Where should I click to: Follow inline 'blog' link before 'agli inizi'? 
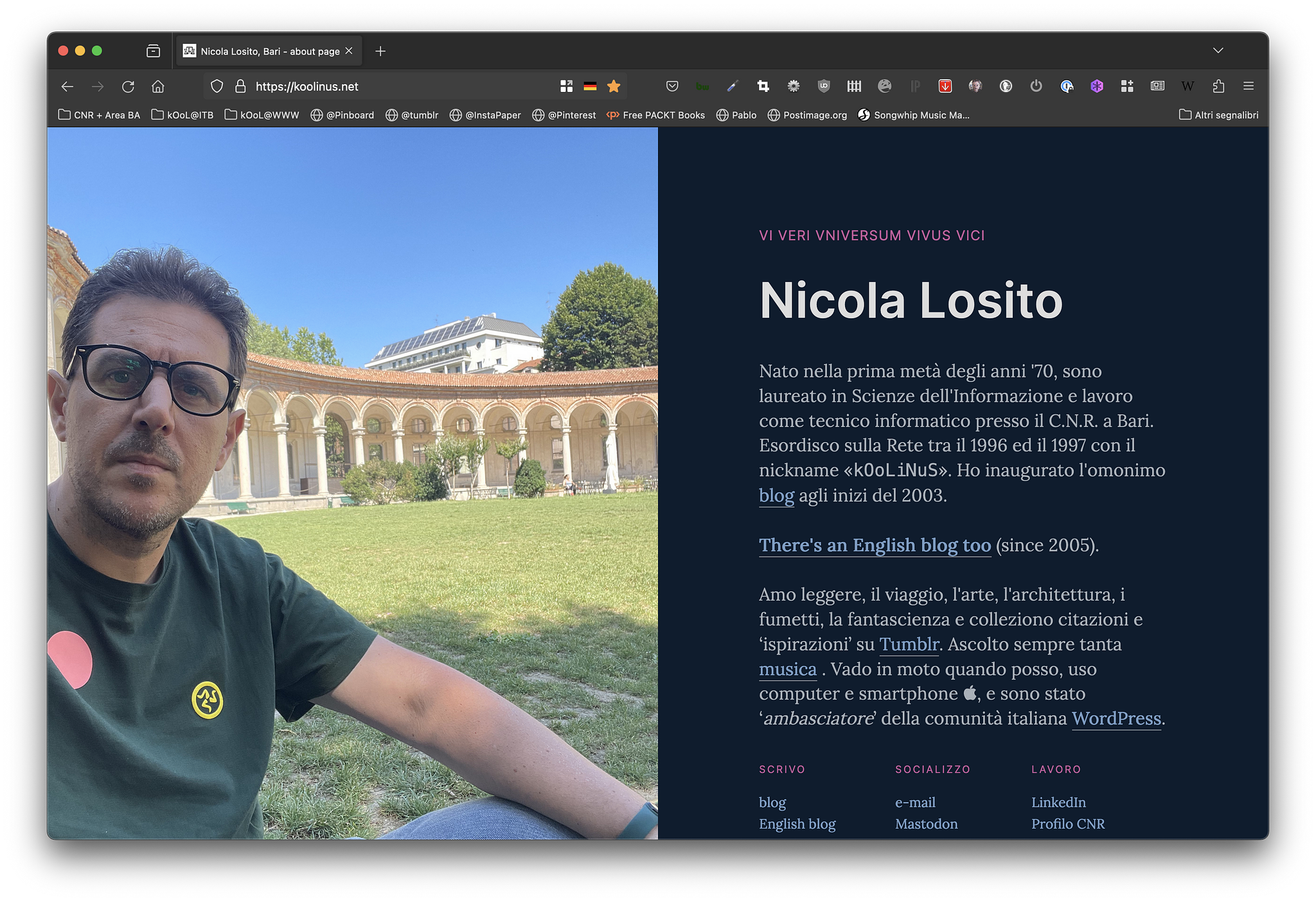coord(776,496)
